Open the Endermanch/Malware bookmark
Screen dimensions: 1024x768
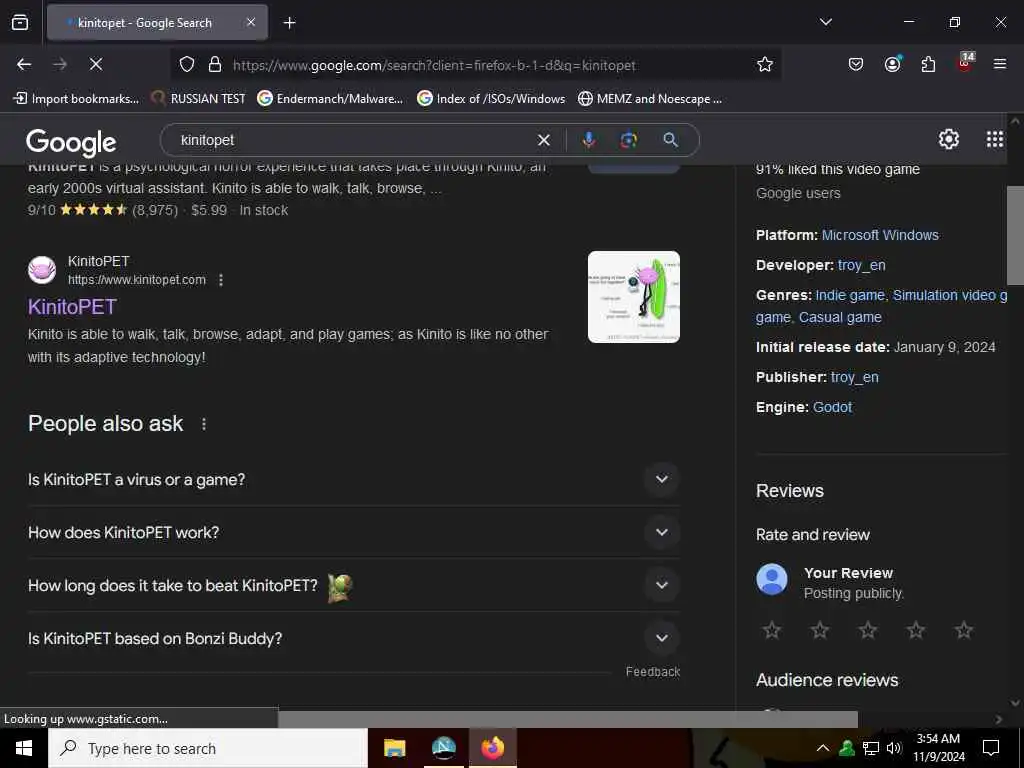[x=330, y=99]
